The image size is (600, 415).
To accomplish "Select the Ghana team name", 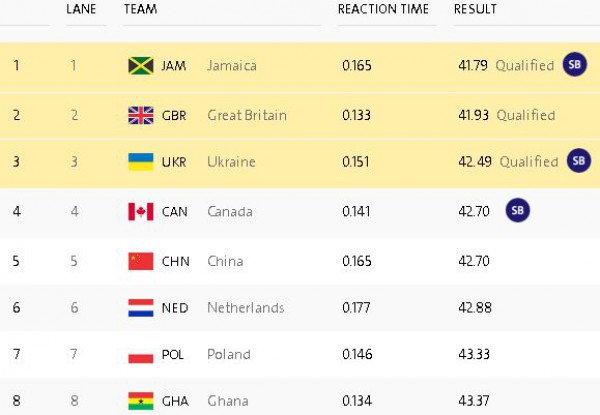I will 228,401.
